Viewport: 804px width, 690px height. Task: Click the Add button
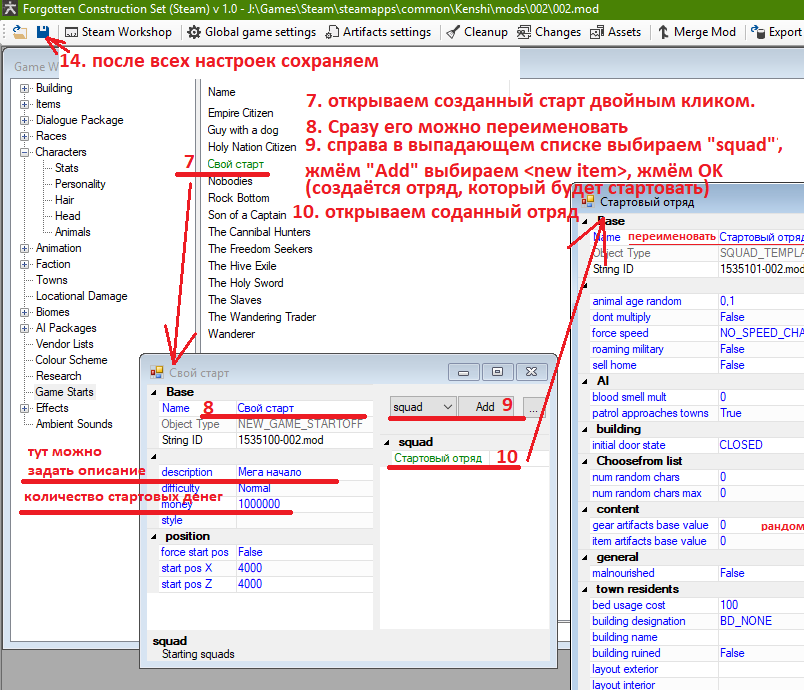[485, 407]
